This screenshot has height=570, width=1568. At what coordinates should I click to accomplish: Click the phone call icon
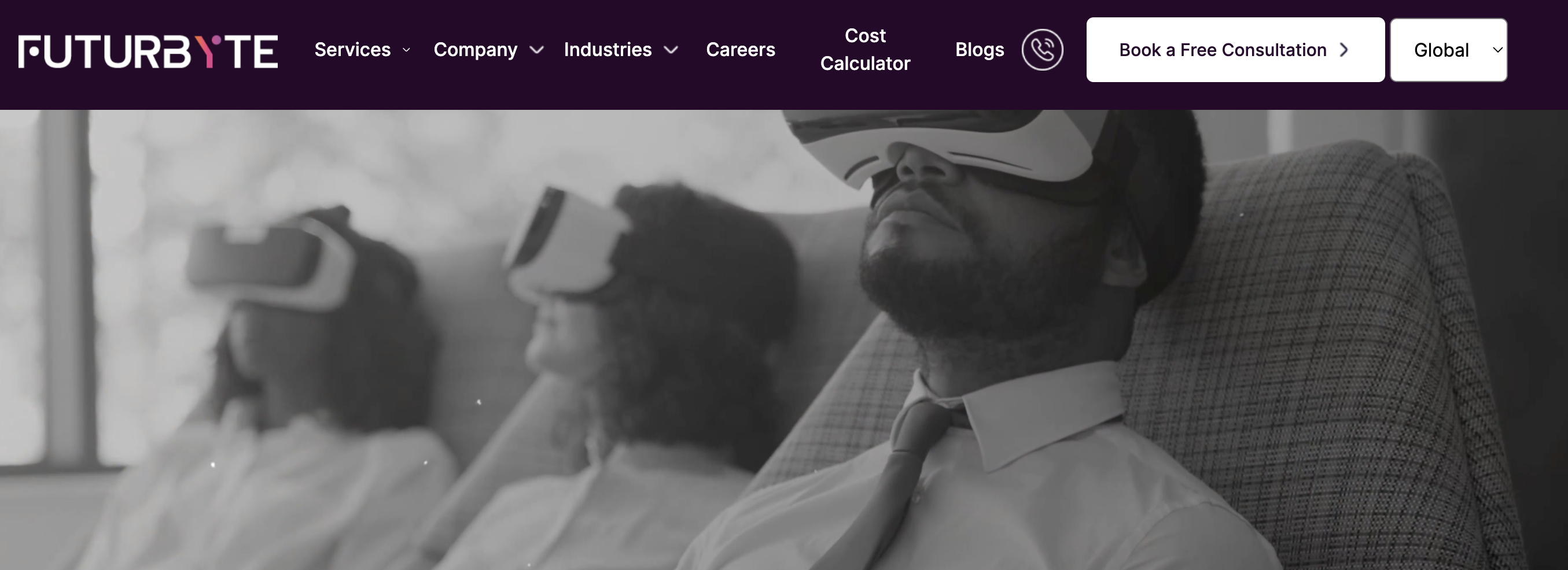point(1042,50)
